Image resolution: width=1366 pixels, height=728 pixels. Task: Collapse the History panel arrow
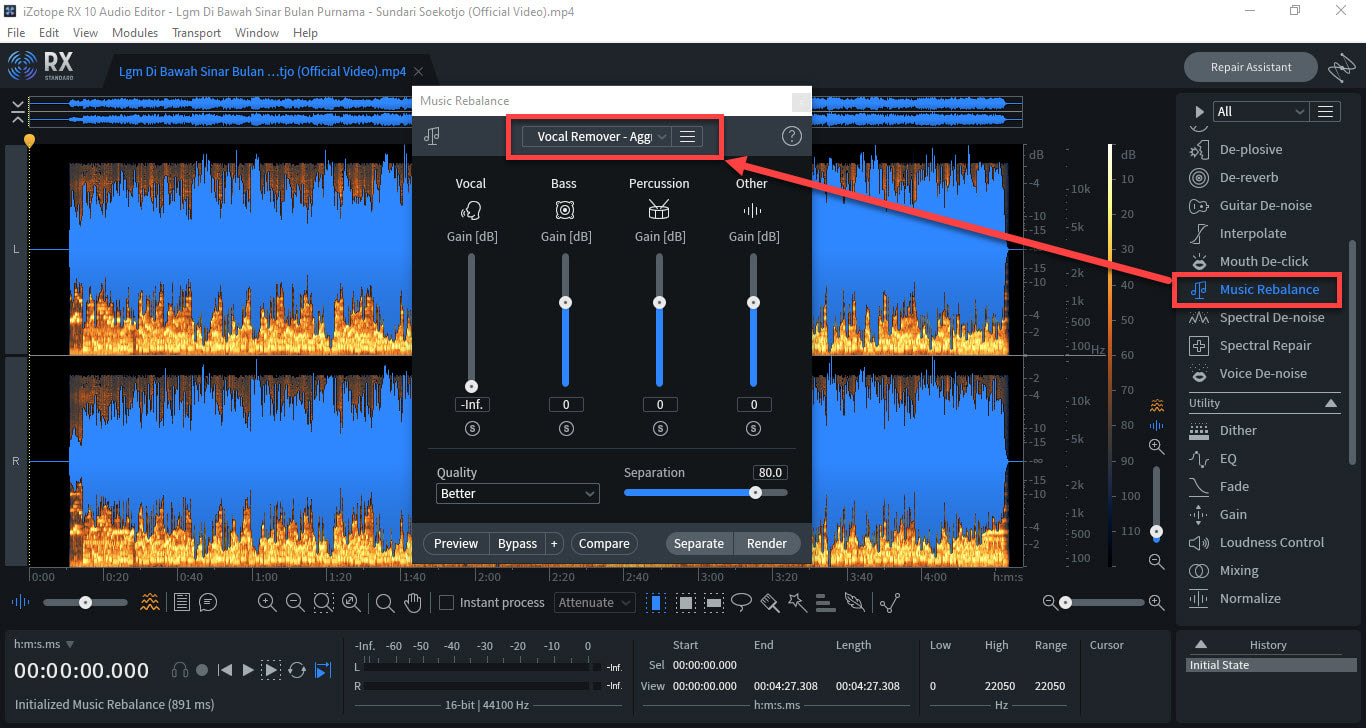tap(1201, 645)
